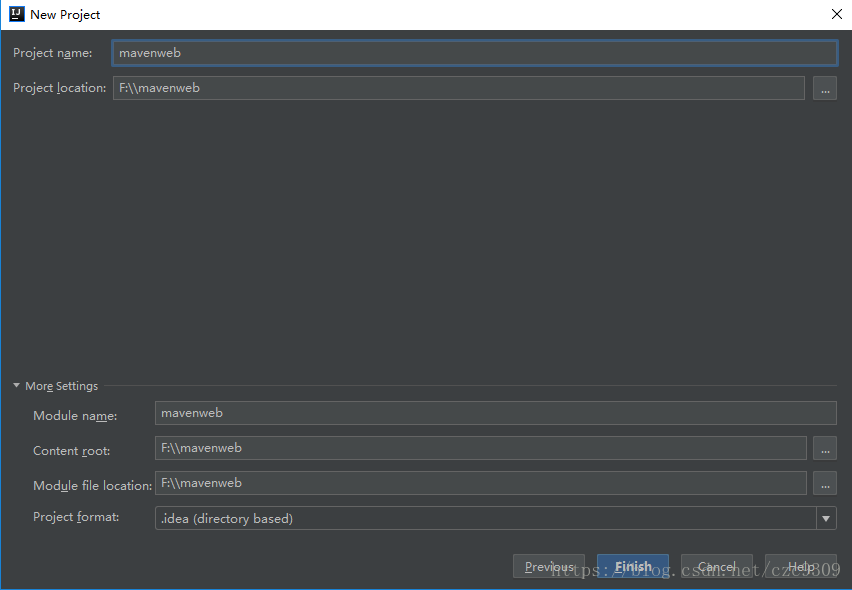Viewport: 852px width, 590px height.
Task: Click the Project format dropdown arrow
Action: click(x=826, y=518)
